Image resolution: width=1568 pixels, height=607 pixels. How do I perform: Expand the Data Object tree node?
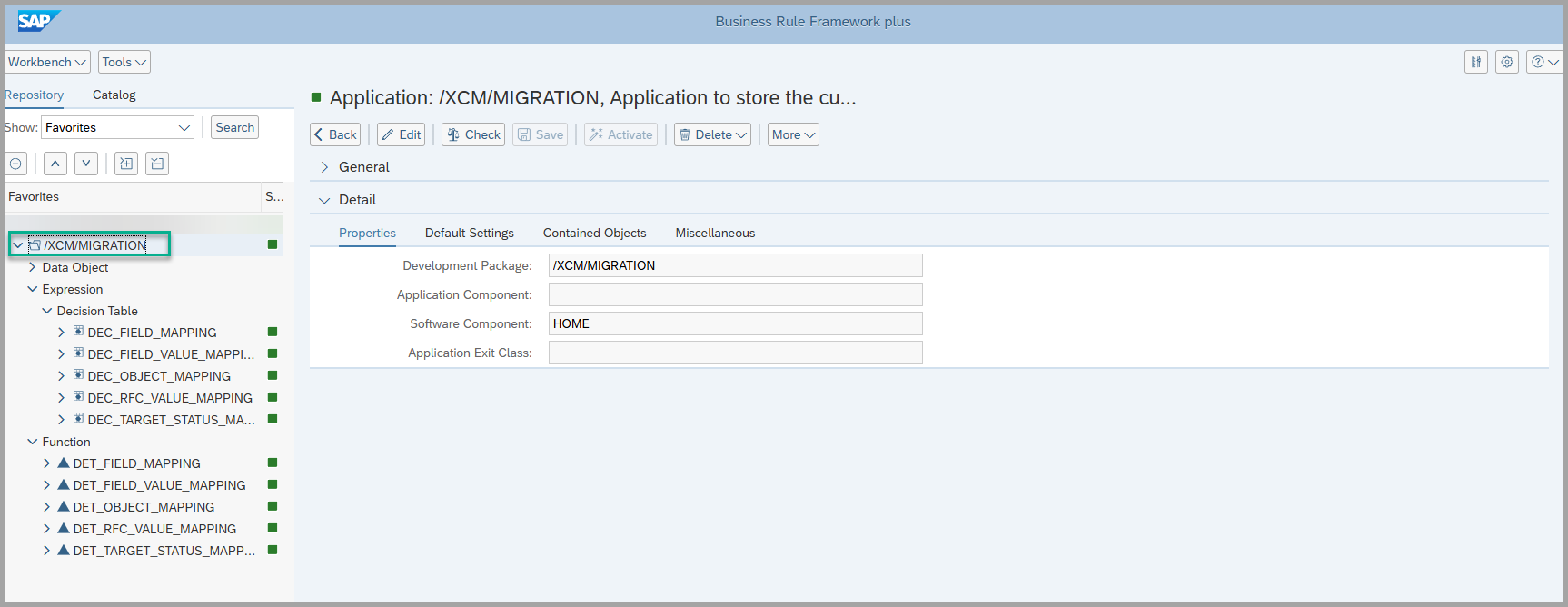coord(33,267)
